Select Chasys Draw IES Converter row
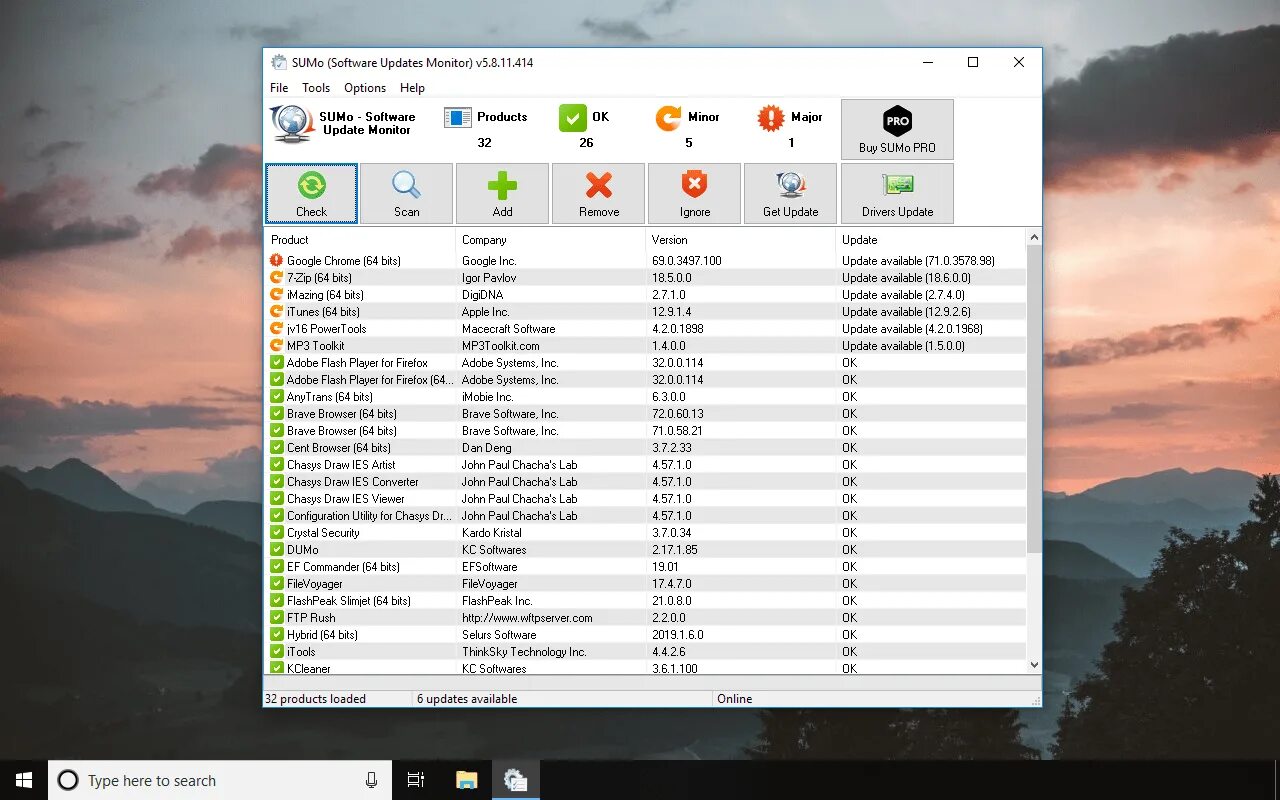 click(645, 482)
